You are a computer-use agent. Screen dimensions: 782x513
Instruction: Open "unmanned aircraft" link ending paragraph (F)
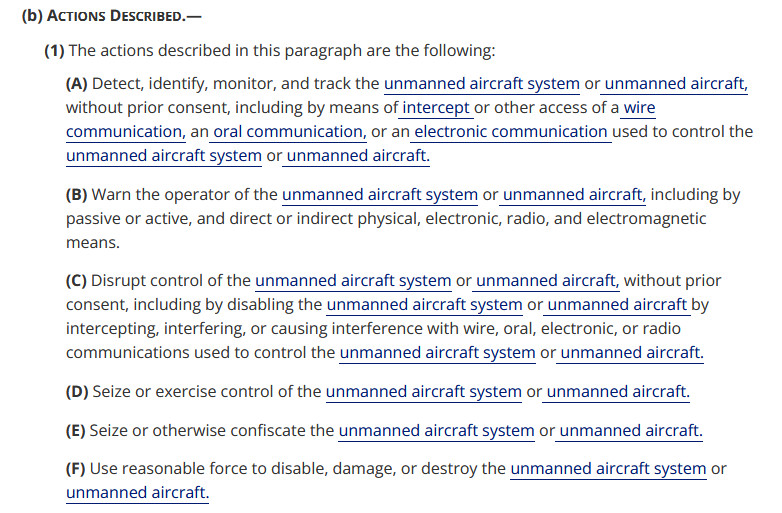pyautogui.click(x=137, y=492)
